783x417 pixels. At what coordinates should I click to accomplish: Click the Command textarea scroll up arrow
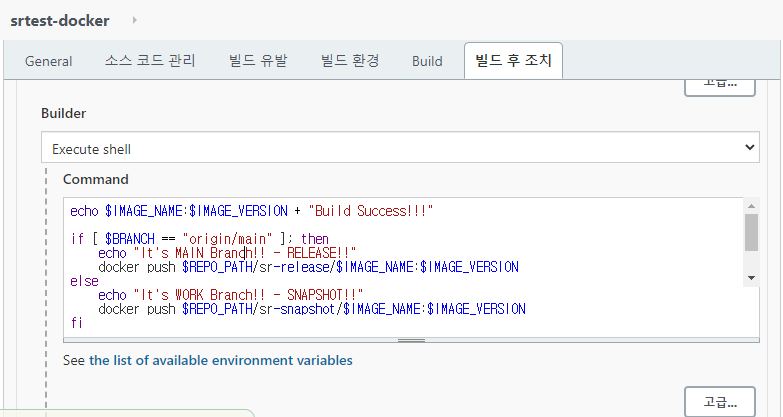[751, 206]
